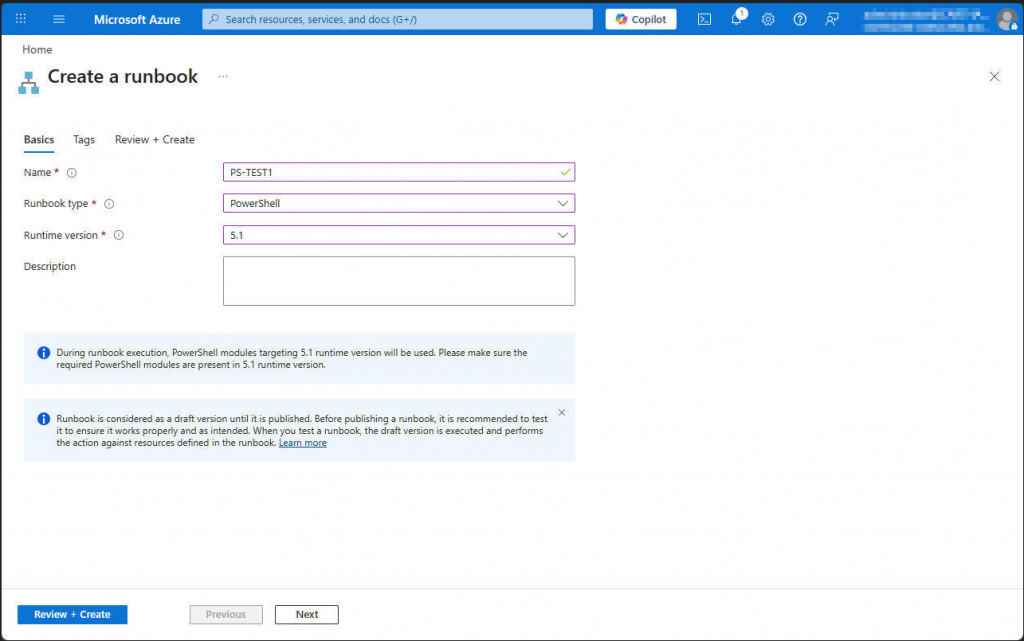Image resolution: width=1024 pixels, height=641 pixels.
Task: Click the Review + Create button
Action: [72, 614]
